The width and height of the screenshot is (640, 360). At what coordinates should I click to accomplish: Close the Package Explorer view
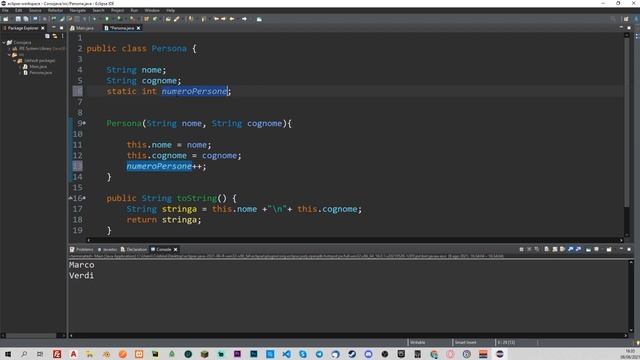click(x=43, y=28)
